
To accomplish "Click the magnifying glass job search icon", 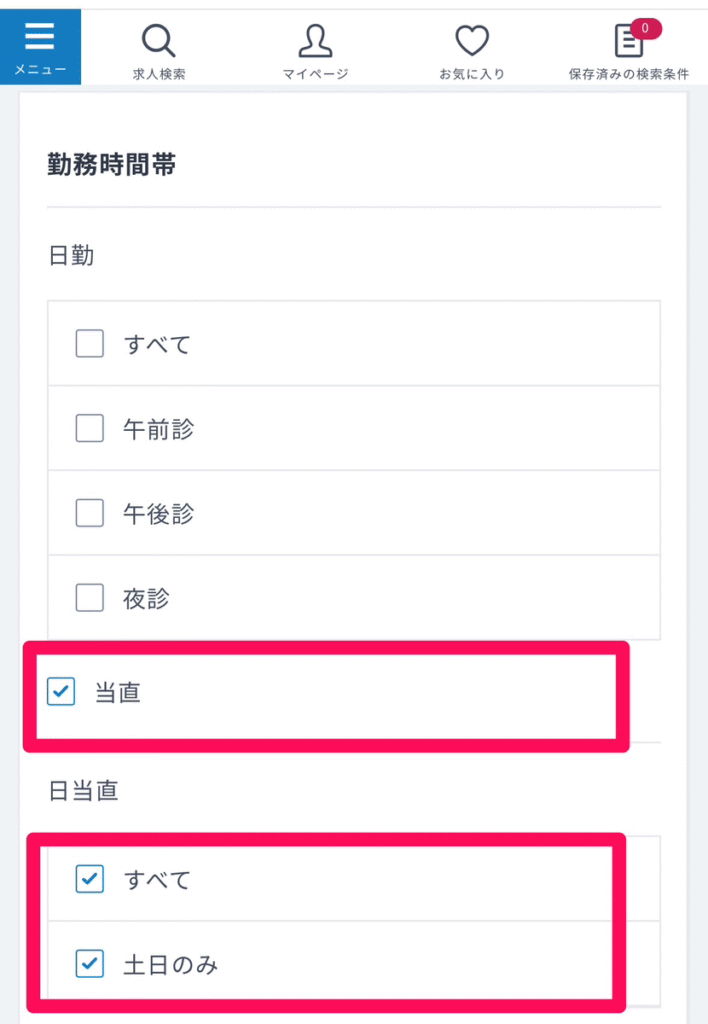I will (158, 40).
